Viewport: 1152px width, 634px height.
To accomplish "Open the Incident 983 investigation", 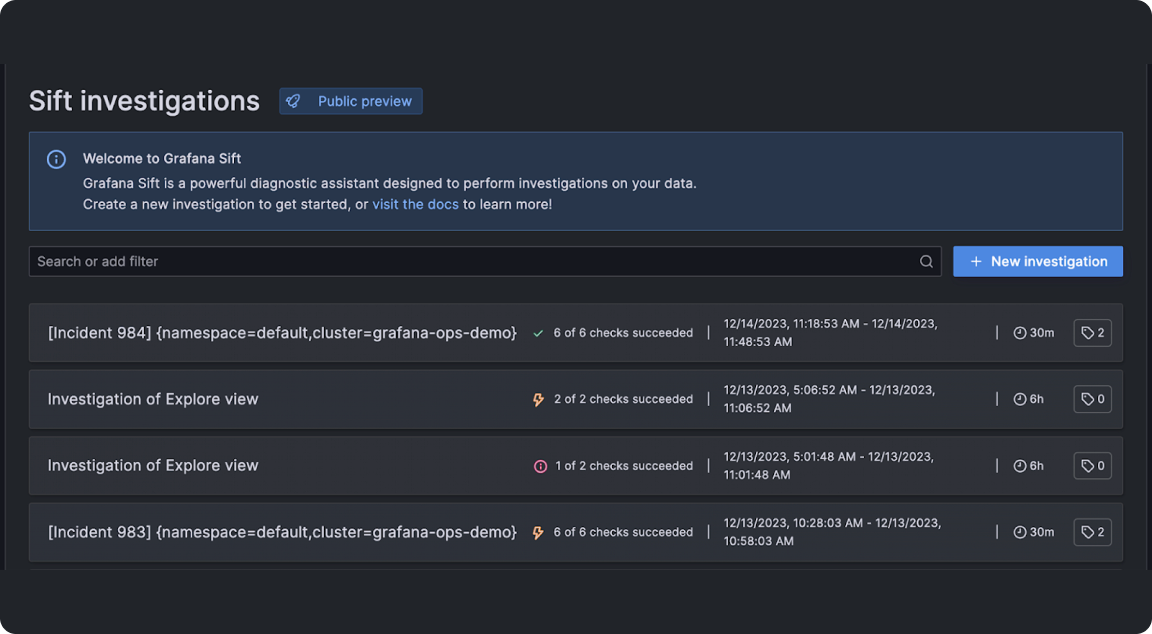I will [282, 532].
